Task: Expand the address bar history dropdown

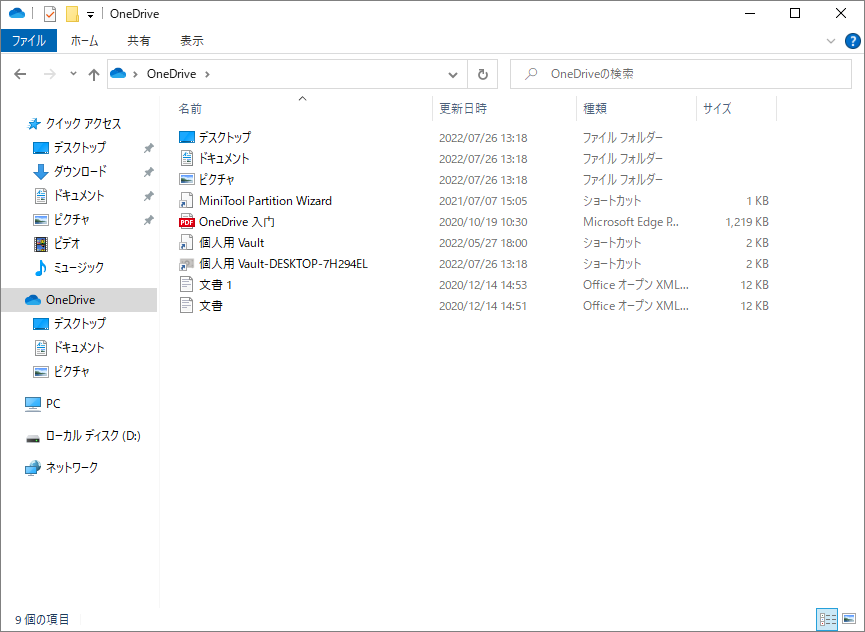Action: [453, 74]
